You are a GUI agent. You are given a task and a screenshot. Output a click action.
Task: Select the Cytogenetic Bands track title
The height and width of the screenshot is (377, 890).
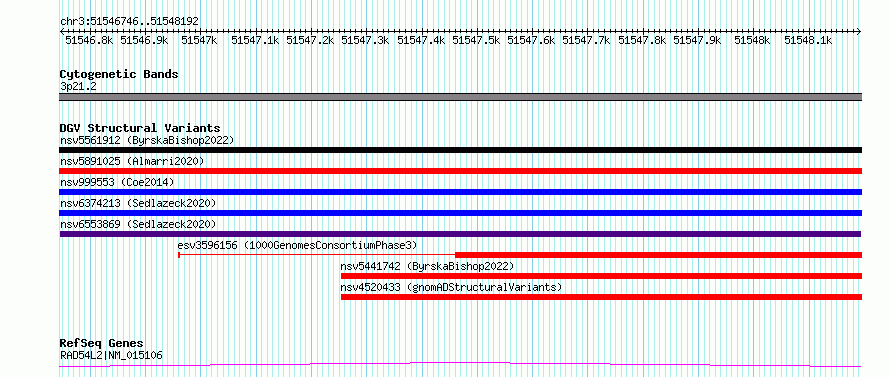coord(119,74)
